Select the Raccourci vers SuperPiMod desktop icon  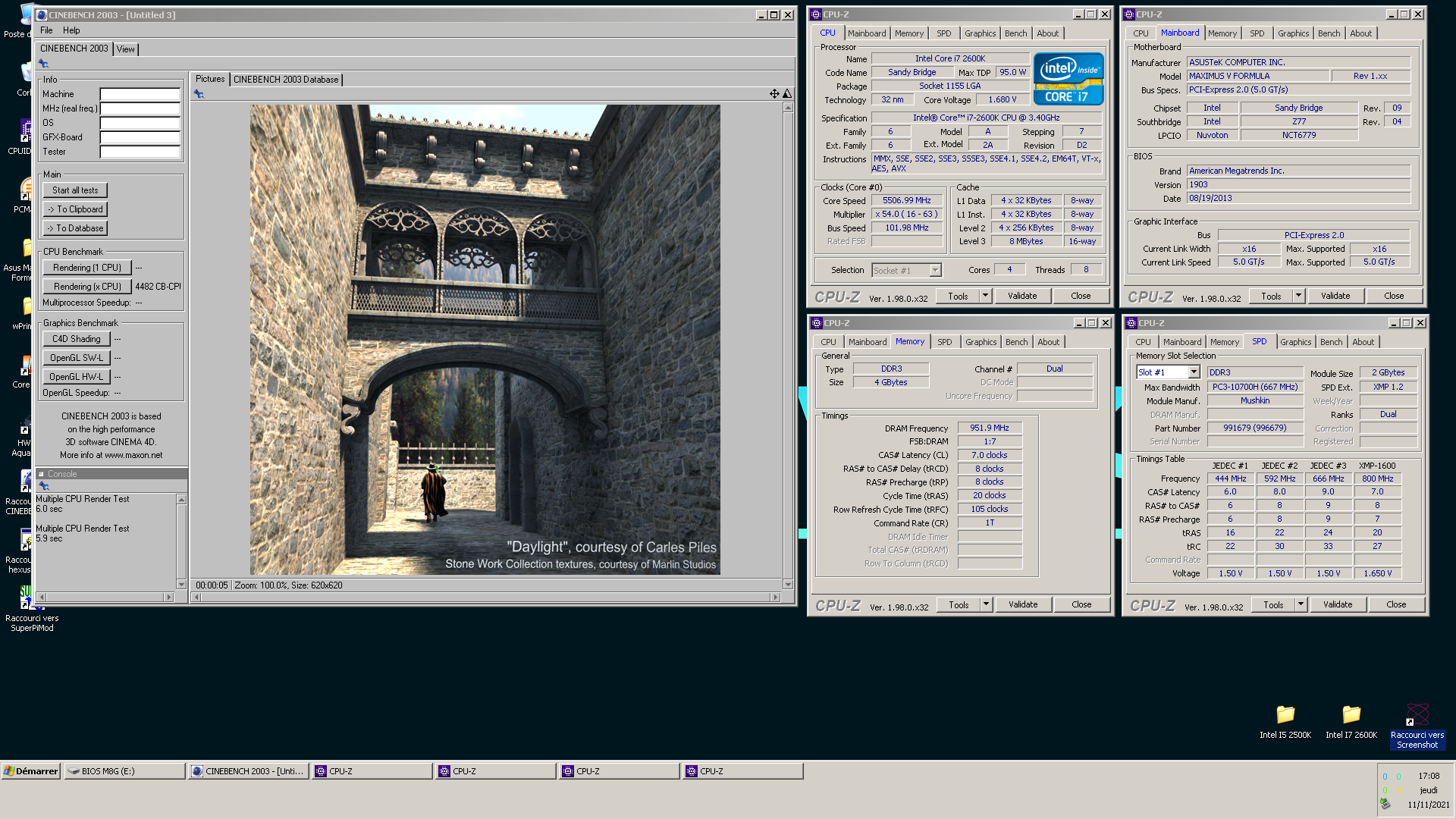coord(32,610)
